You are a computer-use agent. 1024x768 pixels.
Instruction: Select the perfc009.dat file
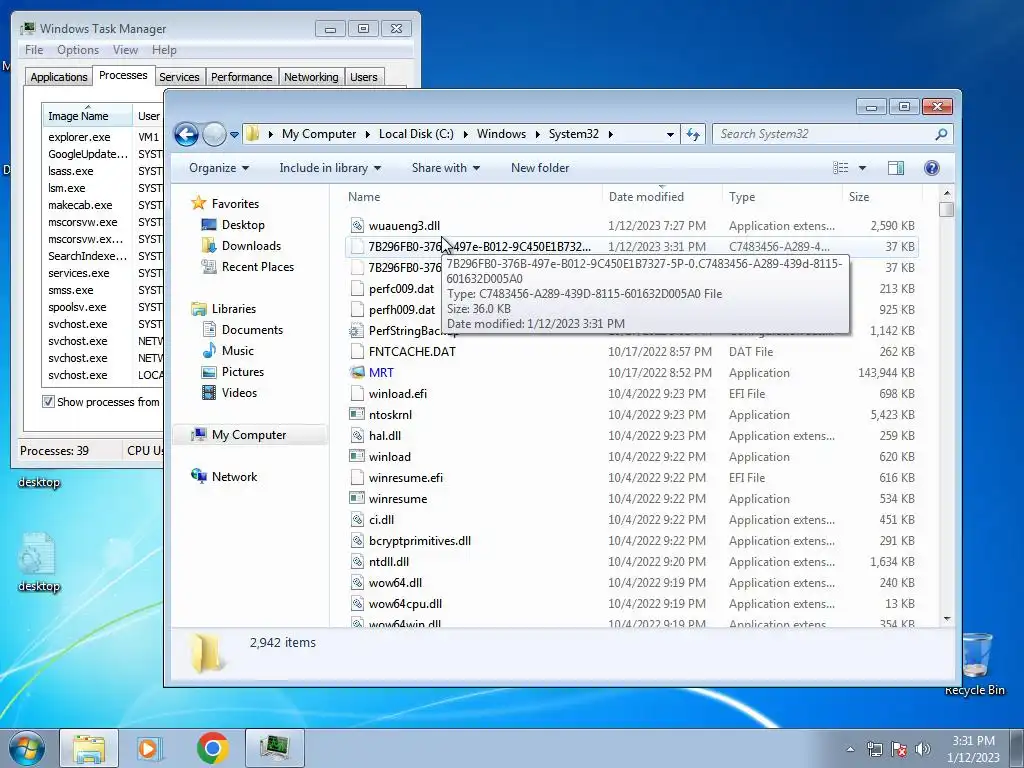coord(401,289)
